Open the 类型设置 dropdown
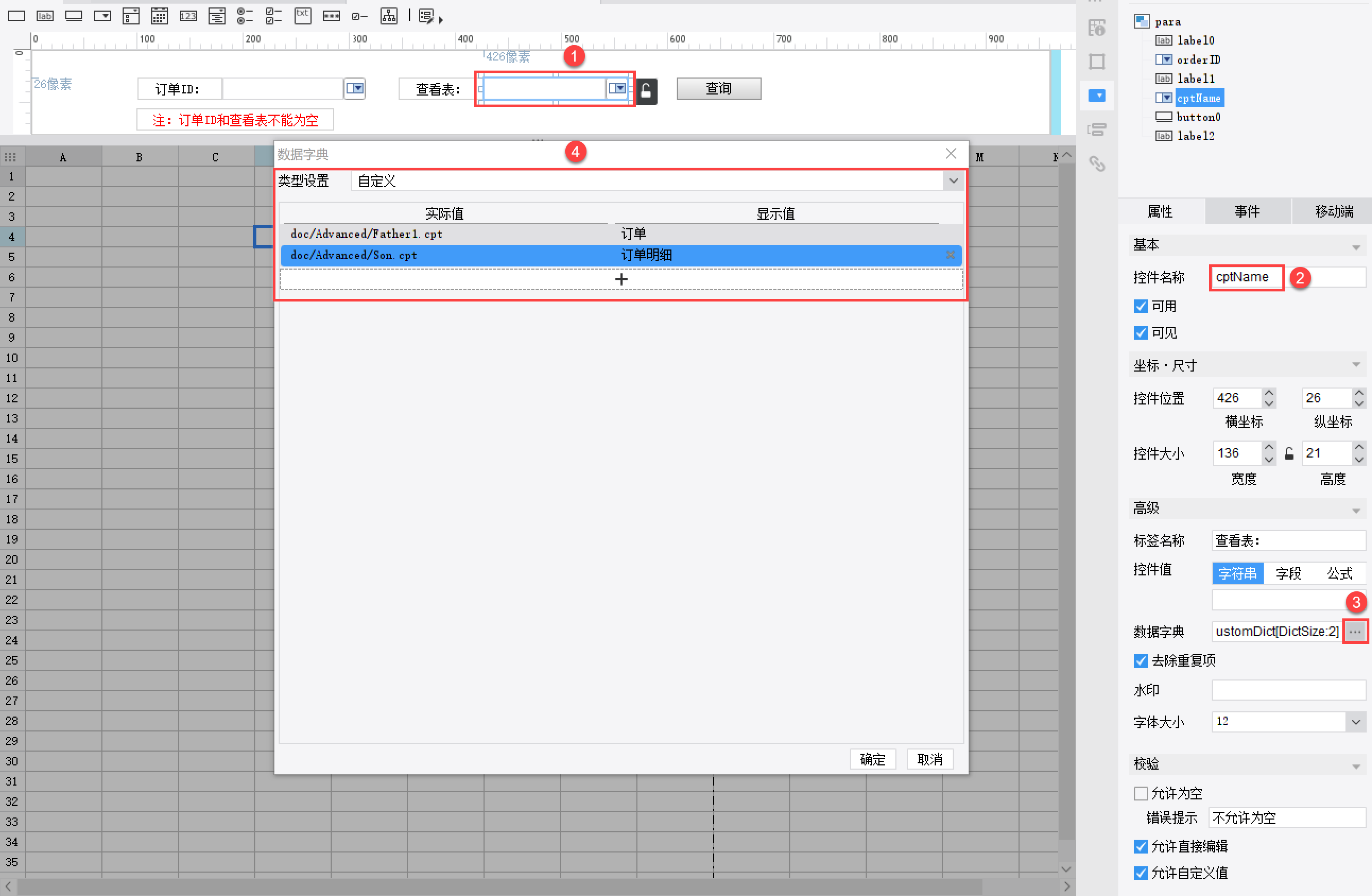Screen dimensions: 1372x896 point(953,181)
